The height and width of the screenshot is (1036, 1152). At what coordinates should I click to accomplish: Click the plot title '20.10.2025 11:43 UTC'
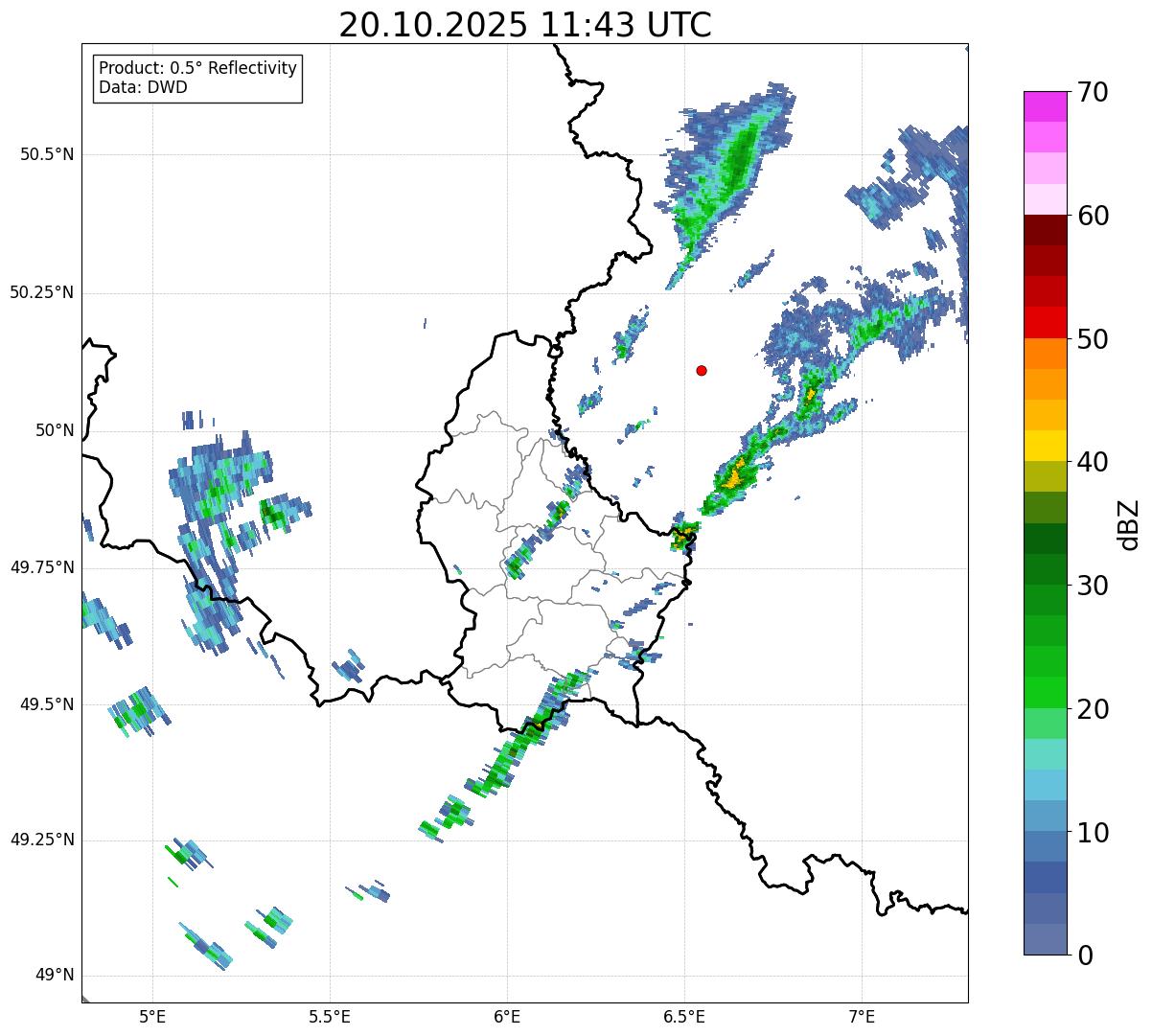(x=525, y=25)
